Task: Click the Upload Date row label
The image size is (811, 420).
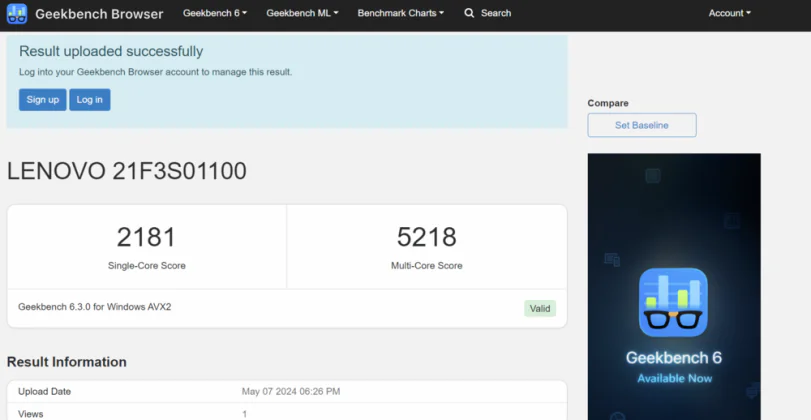Action: [x=44, y=391]
